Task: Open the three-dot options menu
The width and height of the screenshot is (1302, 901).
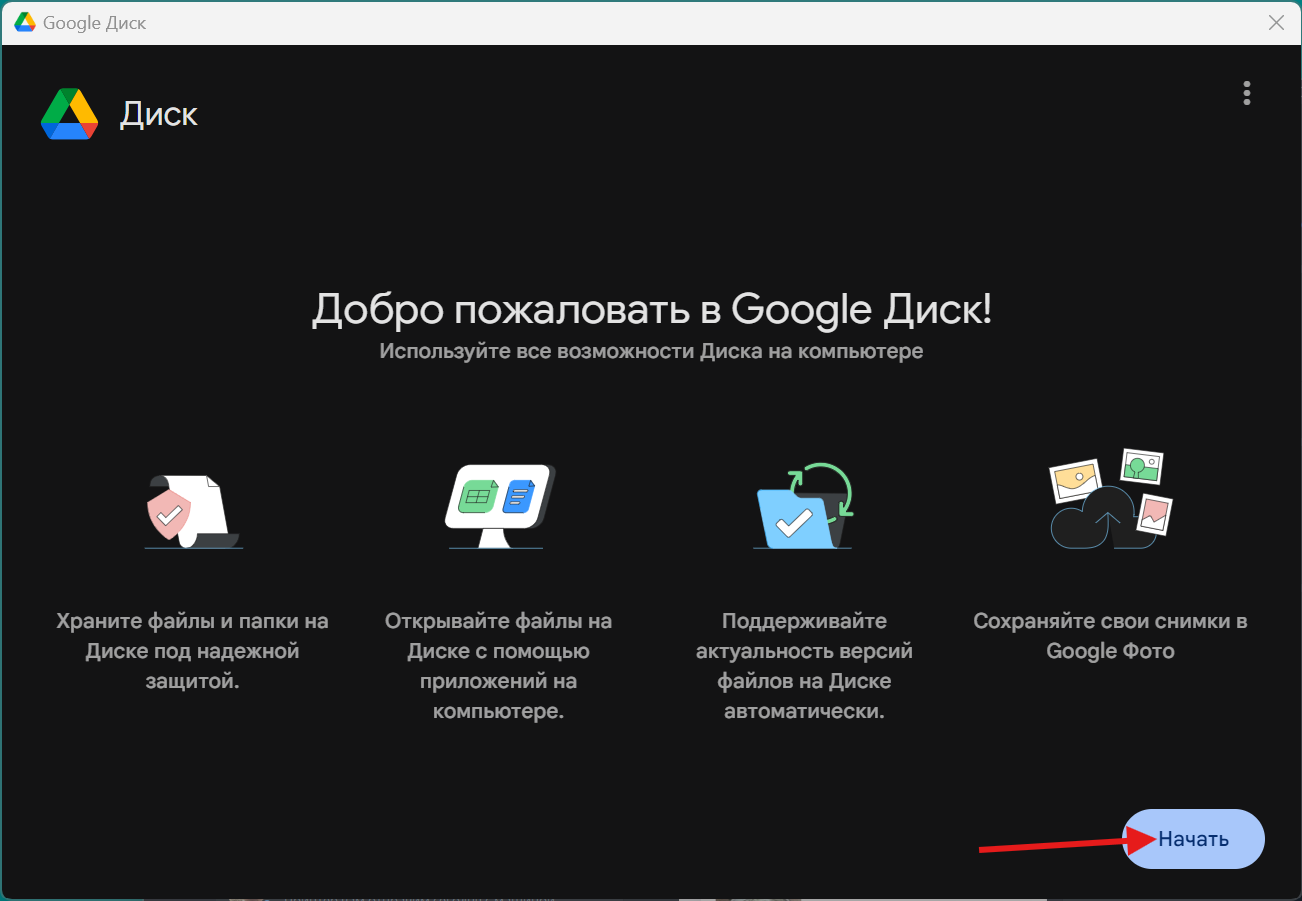Action: 1246,93
